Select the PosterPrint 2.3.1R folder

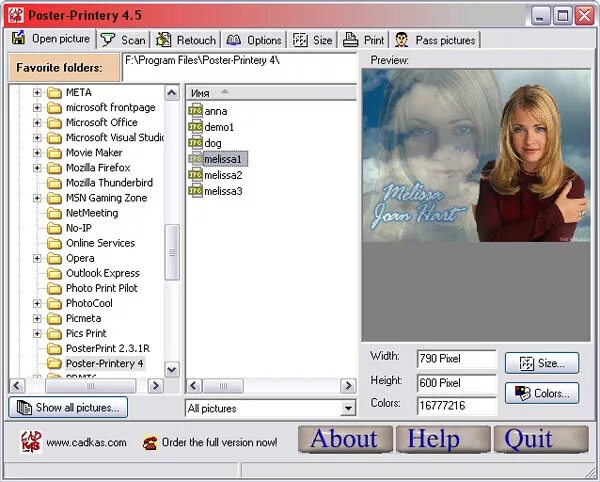tap(108, 348)
